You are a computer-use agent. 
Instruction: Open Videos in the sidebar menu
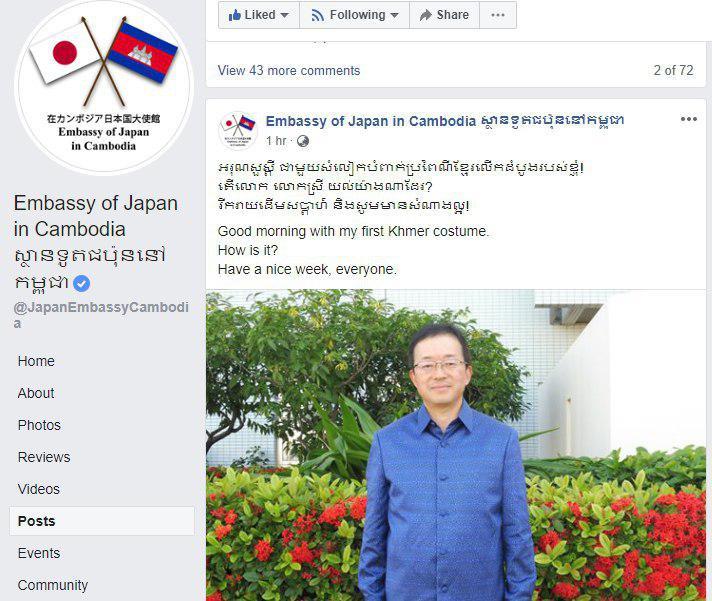pyautogui.click(x=39, y=489)
